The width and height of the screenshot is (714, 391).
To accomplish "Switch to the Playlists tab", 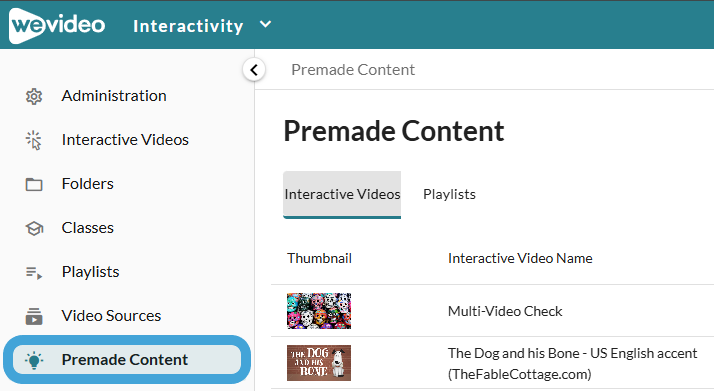I will point(449,194).
